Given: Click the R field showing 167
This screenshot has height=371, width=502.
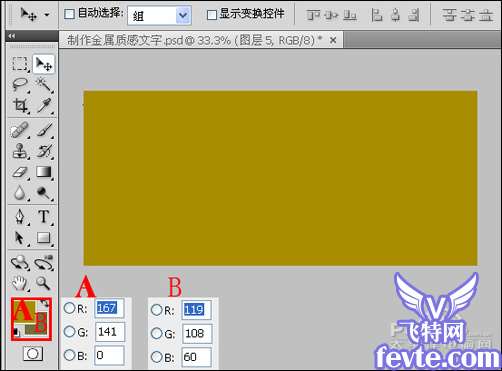Looking at the screenshot, I should tap(109, 308).
